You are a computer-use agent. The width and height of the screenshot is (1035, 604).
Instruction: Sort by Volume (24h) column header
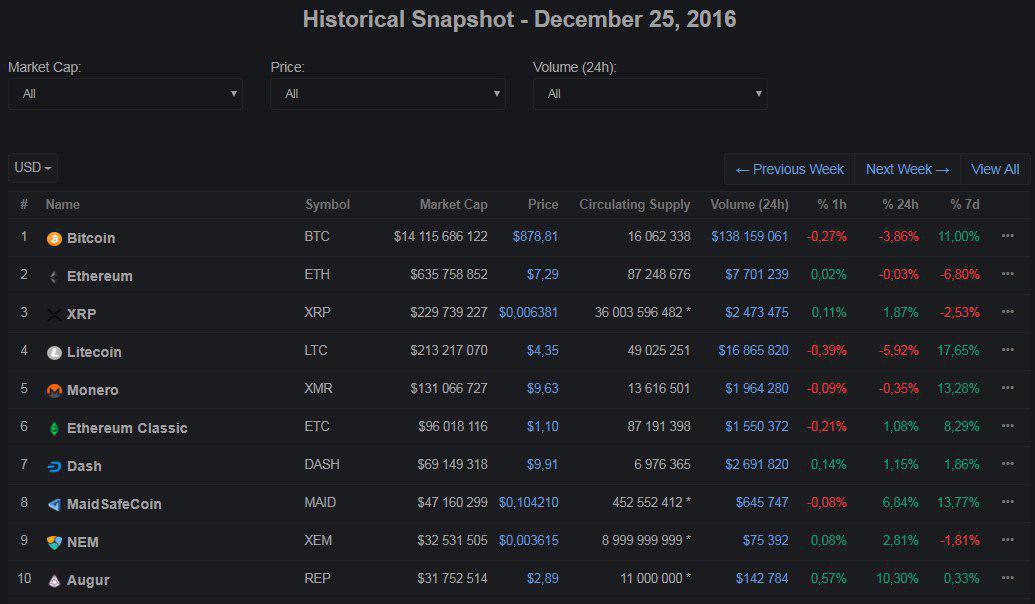tap(749, 205)
